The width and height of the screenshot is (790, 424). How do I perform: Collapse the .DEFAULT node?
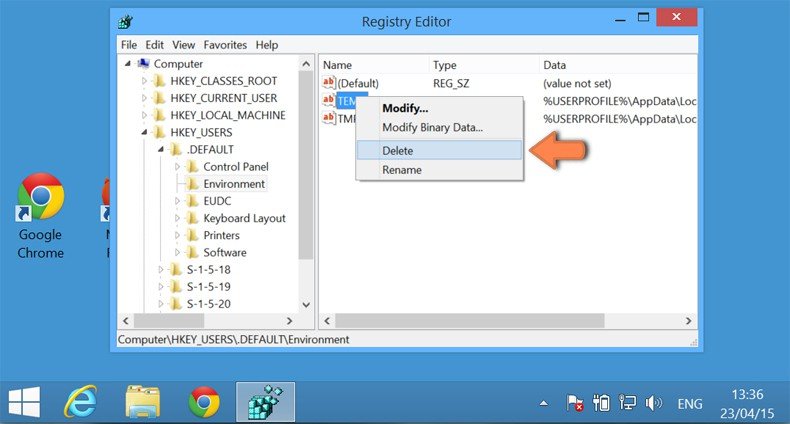[x=161, y=149]
